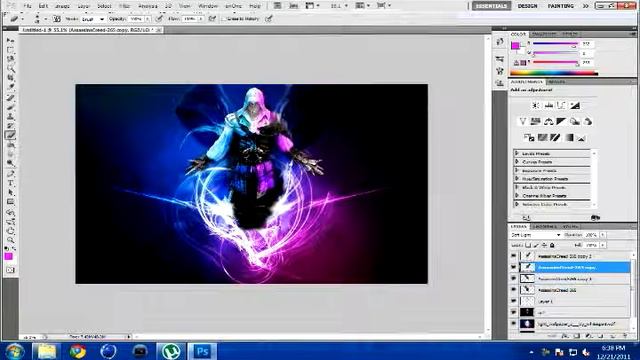
Task: Select the Hand tool
Action: (x=10, y=231)
